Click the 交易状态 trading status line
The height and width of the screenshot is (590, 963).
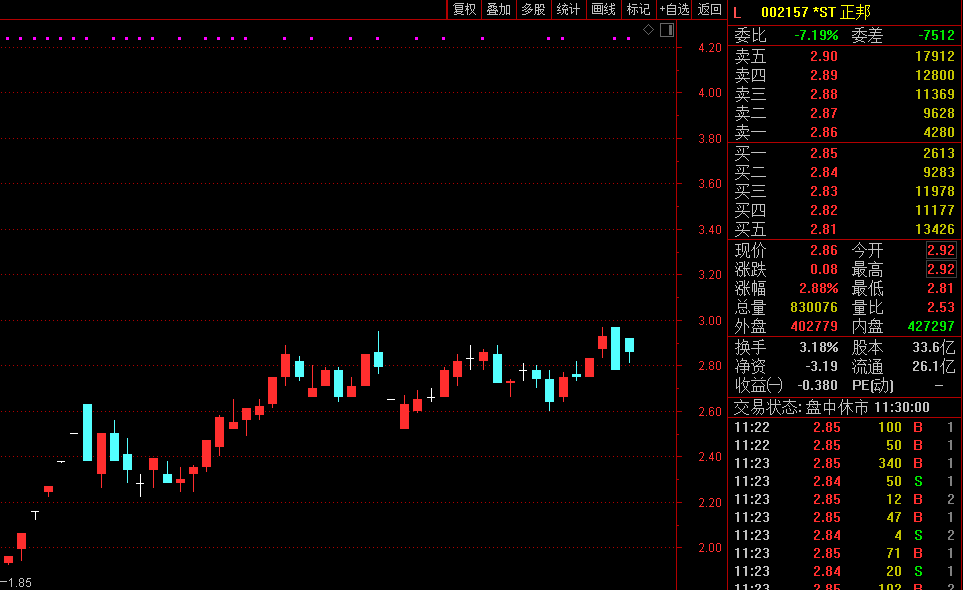tap(832, 408)
